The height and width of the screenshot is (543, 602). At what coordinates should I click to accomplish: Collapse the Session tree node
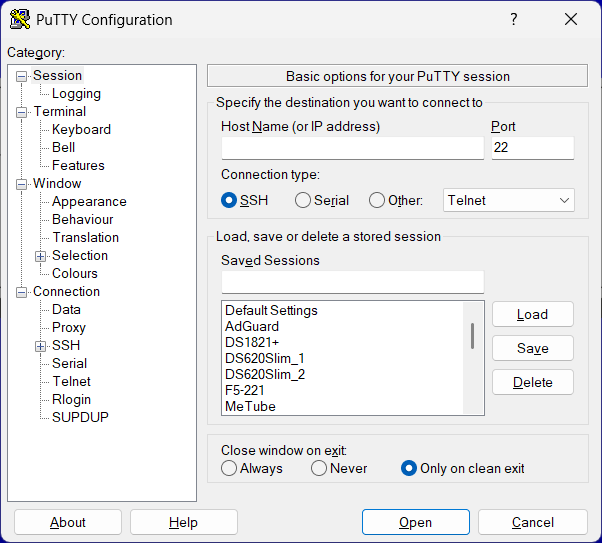click(22, 76)
